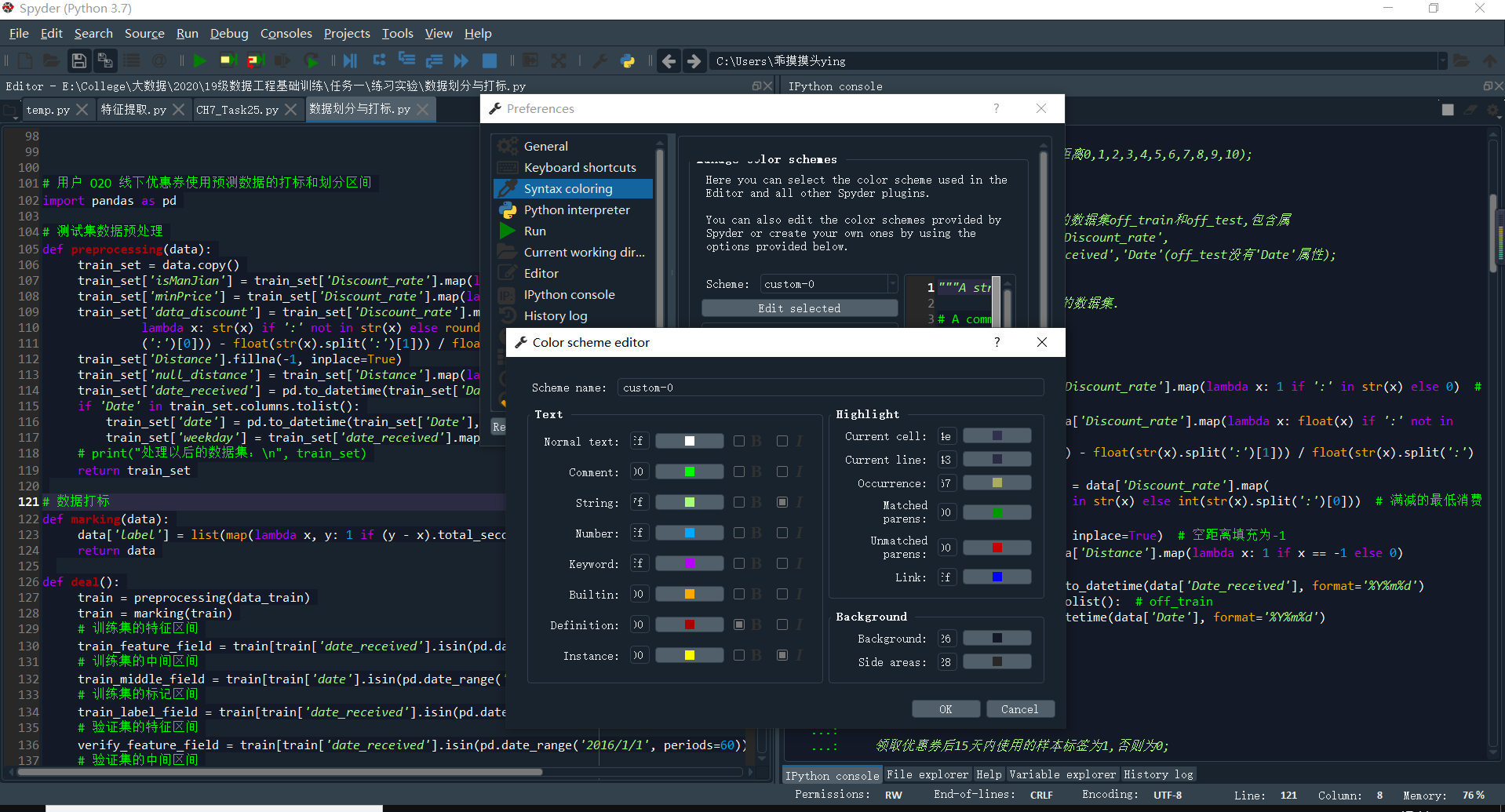Enable italic for Keyword text
The height and width of the screenshot is (812, 1505).
782,563
